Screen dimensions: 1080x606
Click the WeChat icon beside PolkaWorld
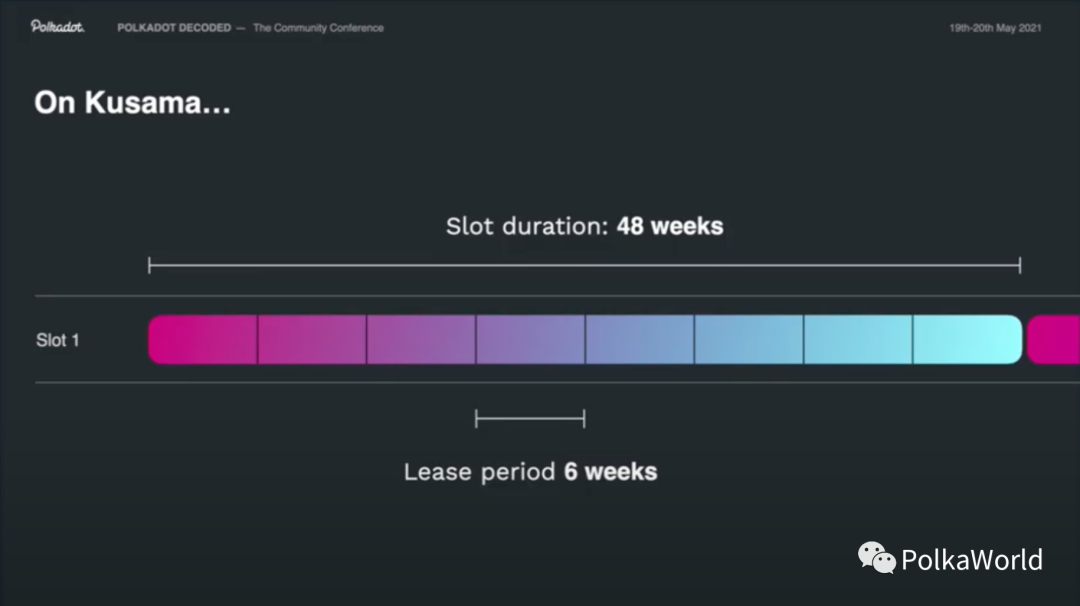click(x=876, y=558)
